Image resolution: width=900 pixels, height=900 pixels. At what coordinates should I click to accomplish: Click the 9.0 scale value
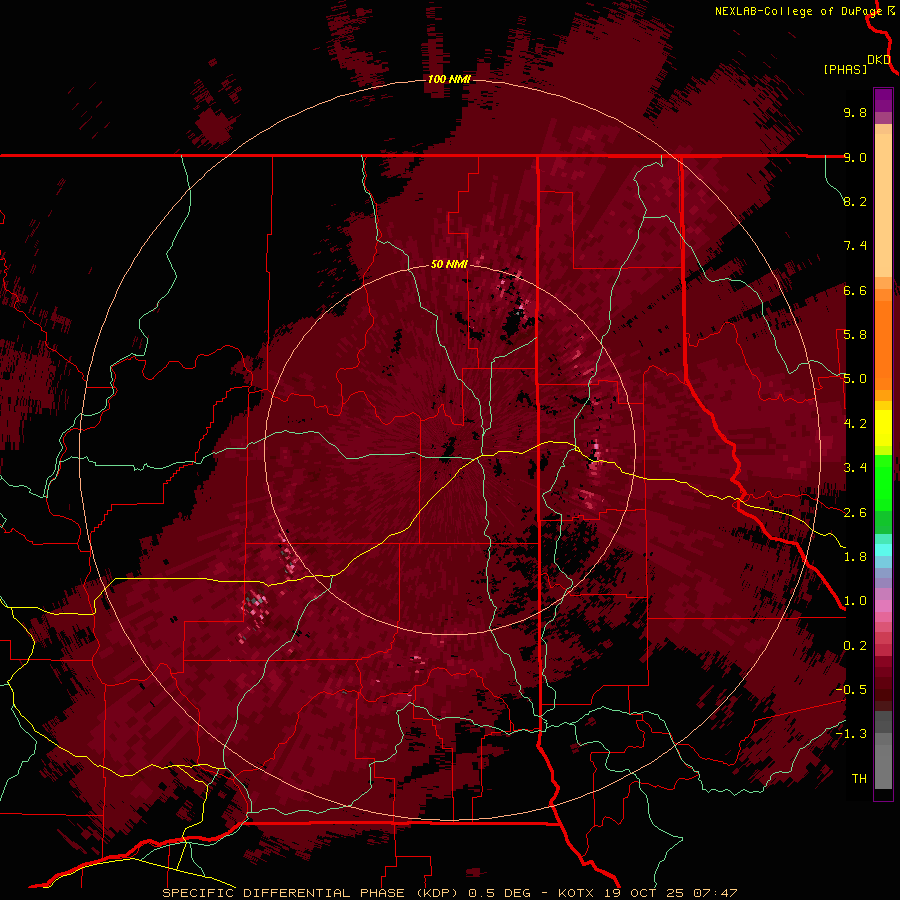tap(855, 157)
